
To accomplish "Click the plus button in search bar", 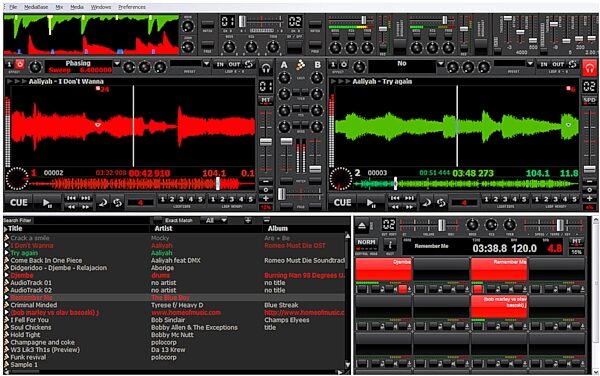I will (248, 220).
